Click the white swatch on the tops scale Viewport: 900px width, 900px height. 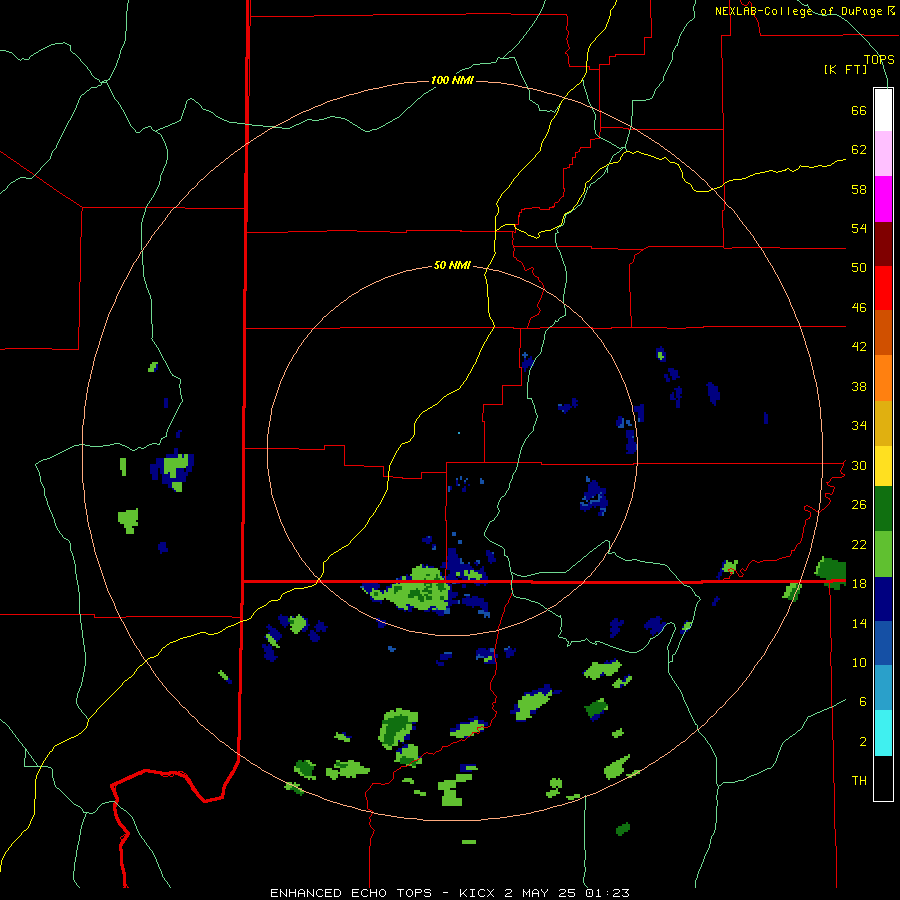(883, 110)
